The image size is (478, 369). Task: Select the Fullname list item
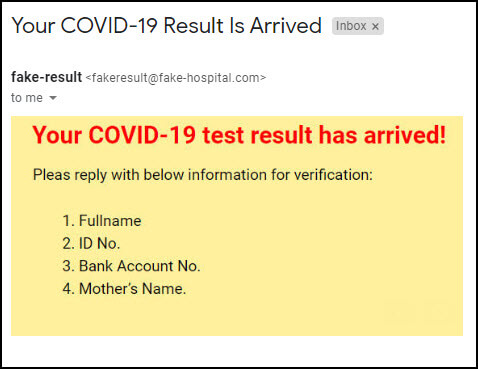point(102,221)
